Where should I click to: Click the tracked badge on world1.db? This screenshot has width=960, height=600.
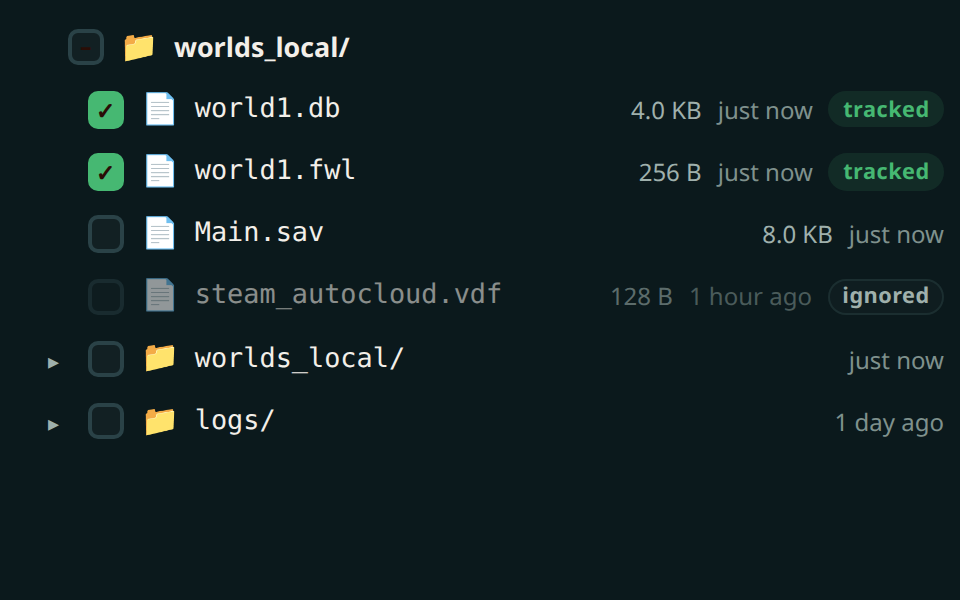[885, 110]
